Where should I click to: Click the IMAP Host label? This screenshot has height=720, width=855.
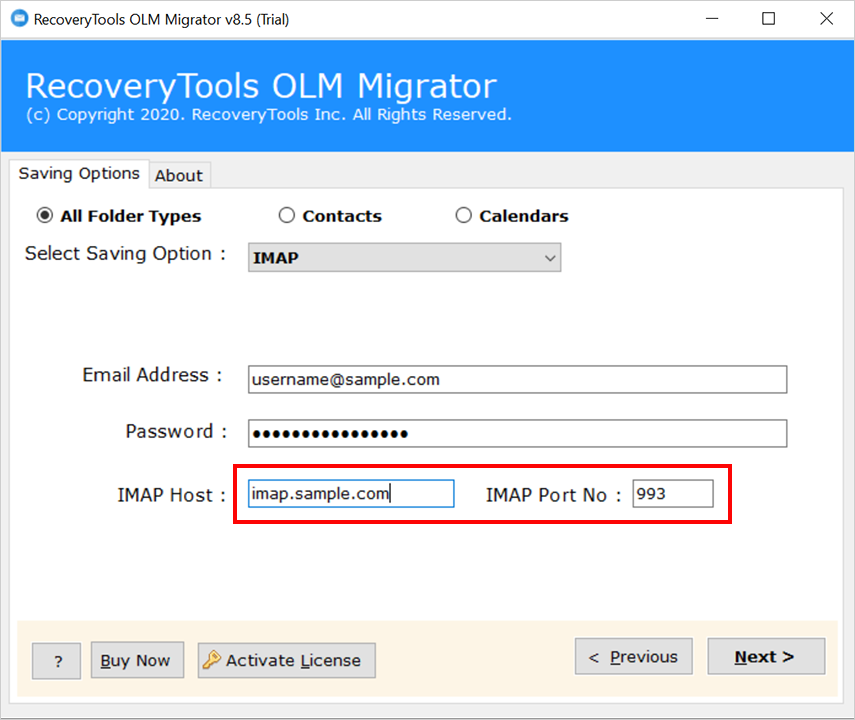[172, 495]
